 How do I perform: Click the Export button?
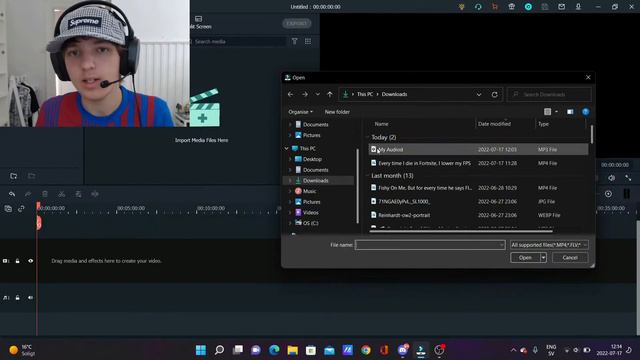tap(297, 23)
